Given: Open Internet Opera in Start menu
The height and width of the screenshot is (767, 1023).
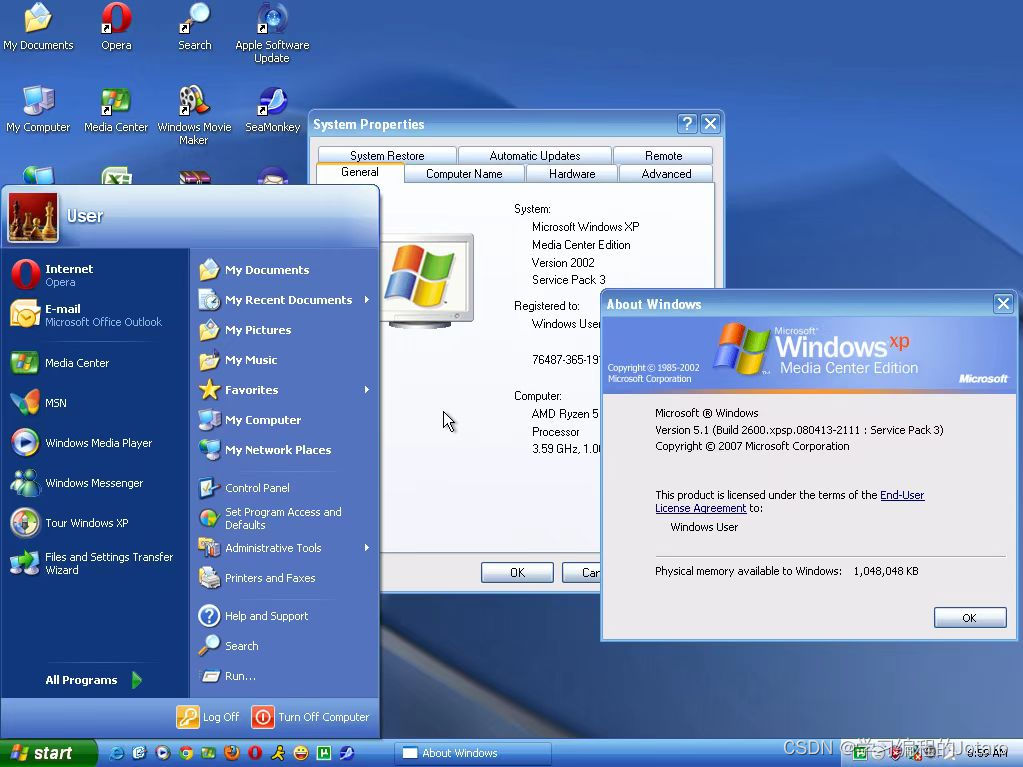Looking at the screenshot, I should [96, 275].
